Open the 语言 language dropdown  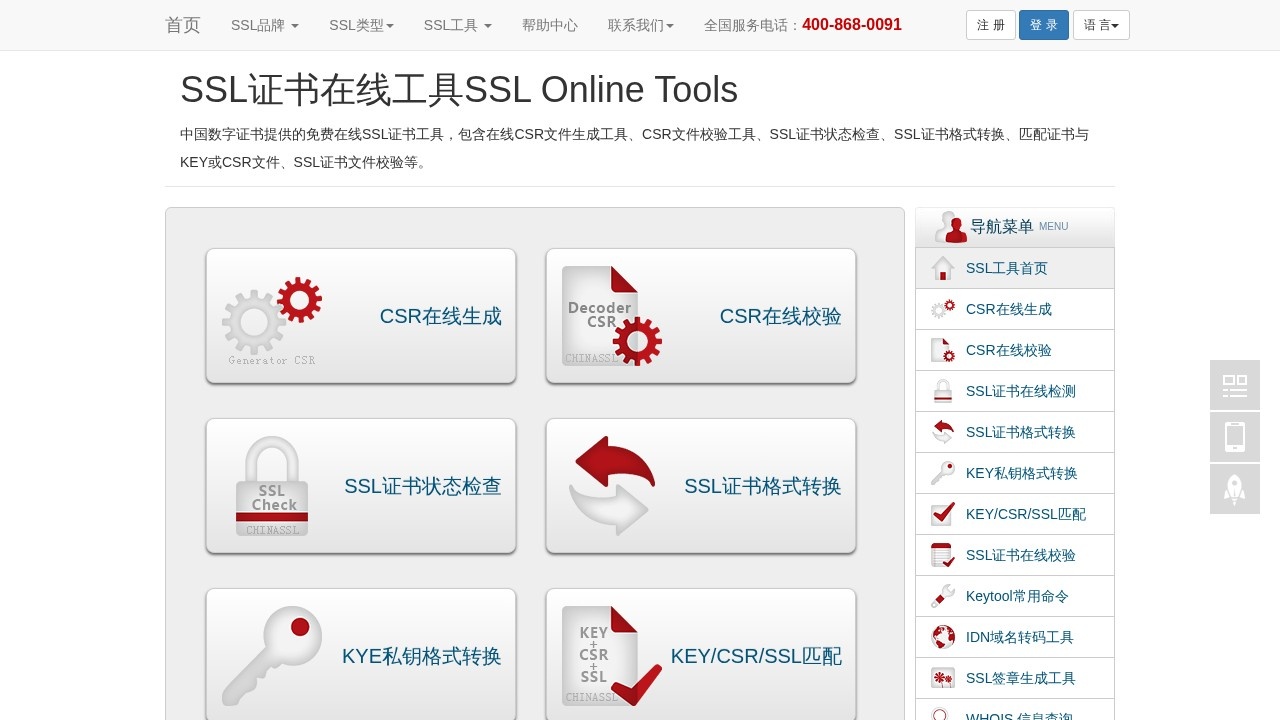click(1101, 25)
